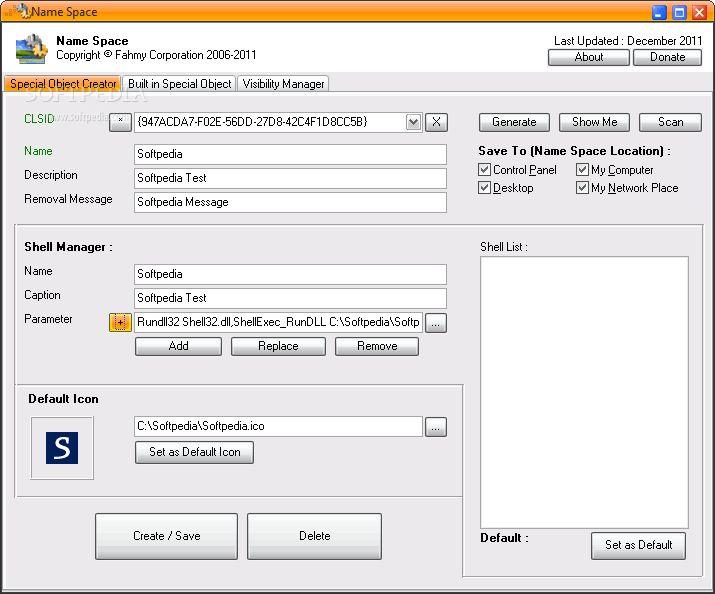Click the Name Space application logo icon
This screenshot has height=594, width=715.
[x=31, y=49]
